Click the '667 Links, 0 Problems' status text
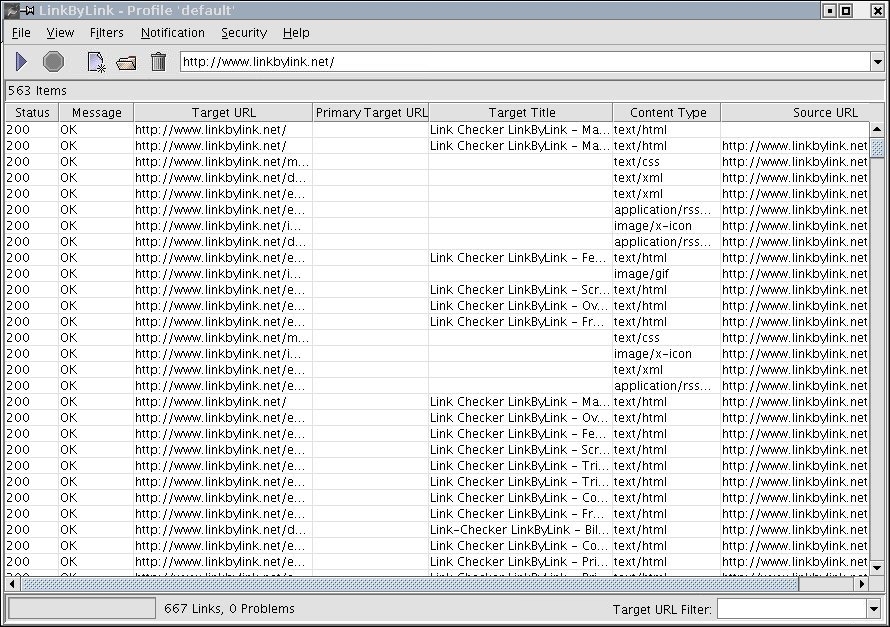The height and width of the screenshot is (627, 890). coord(229,609)
